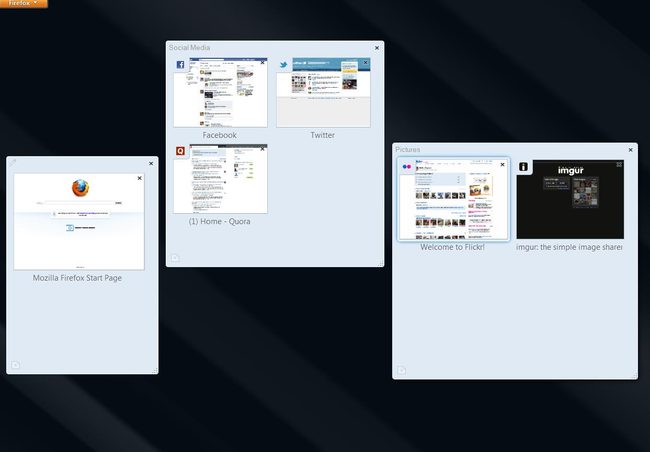Click the pencil icon on the unnamed group
Viewport: 650px width, 452px height.
pyautogui.click(x=13, y=163)
